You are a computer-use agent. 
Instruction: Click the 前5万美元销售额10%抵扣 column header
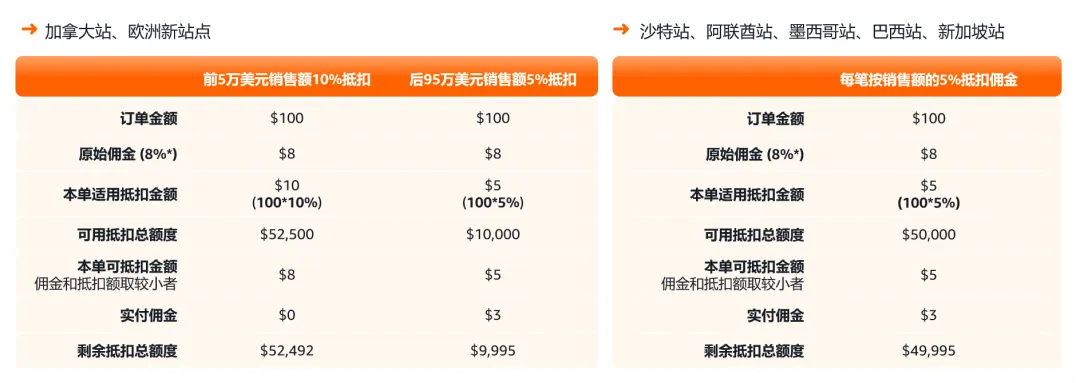point(287,80)
